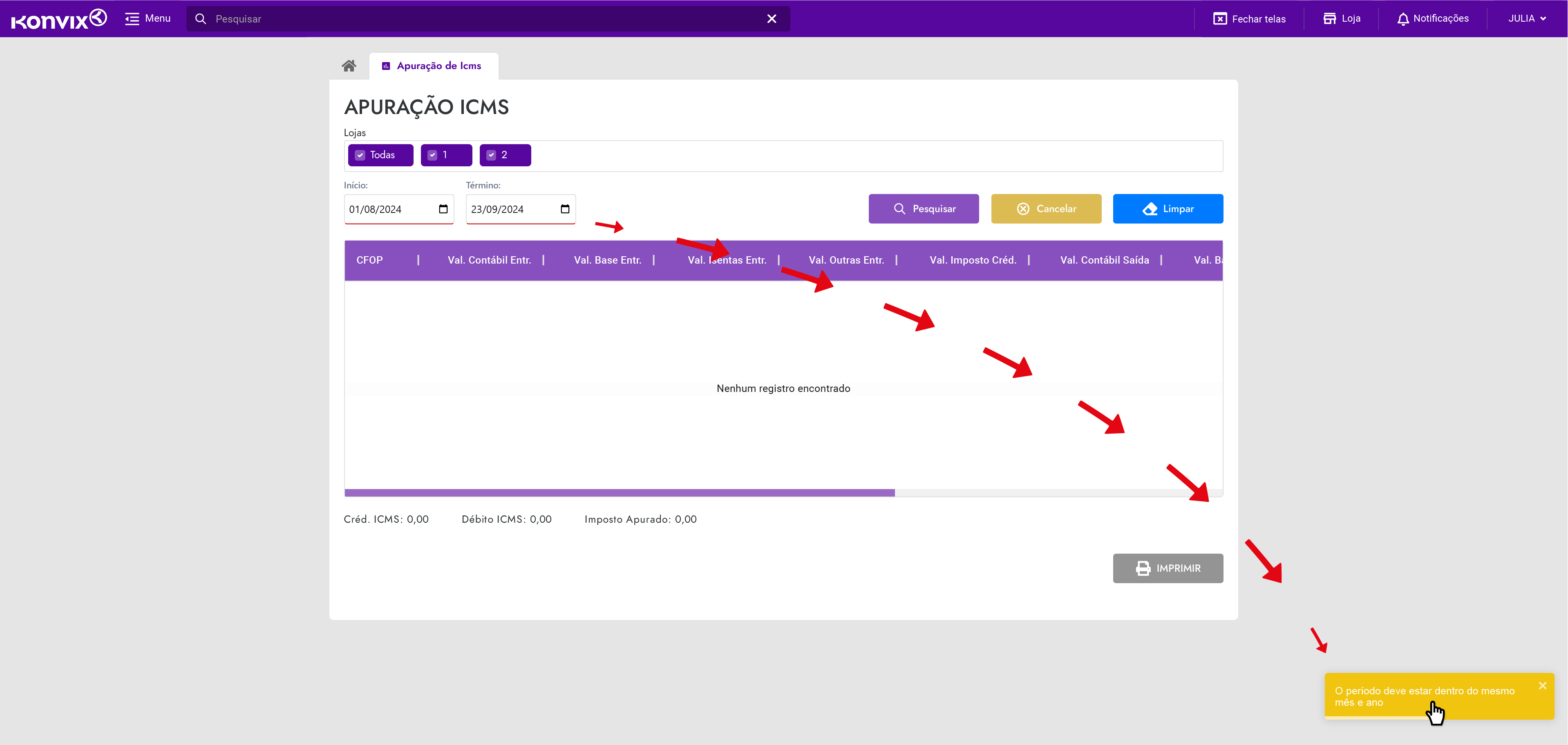
Task: Toggle store 2 checkbox
Action: click(491, 155)
